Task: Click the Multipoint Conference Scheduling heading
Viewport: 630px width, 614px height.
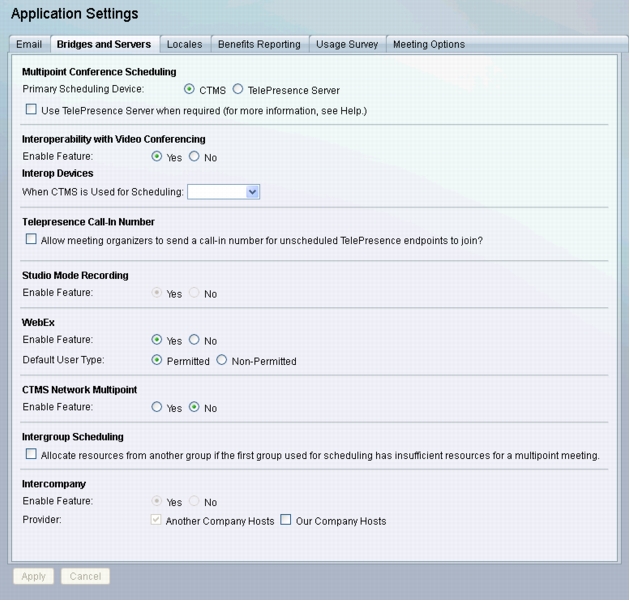Action: pos(99,72)
